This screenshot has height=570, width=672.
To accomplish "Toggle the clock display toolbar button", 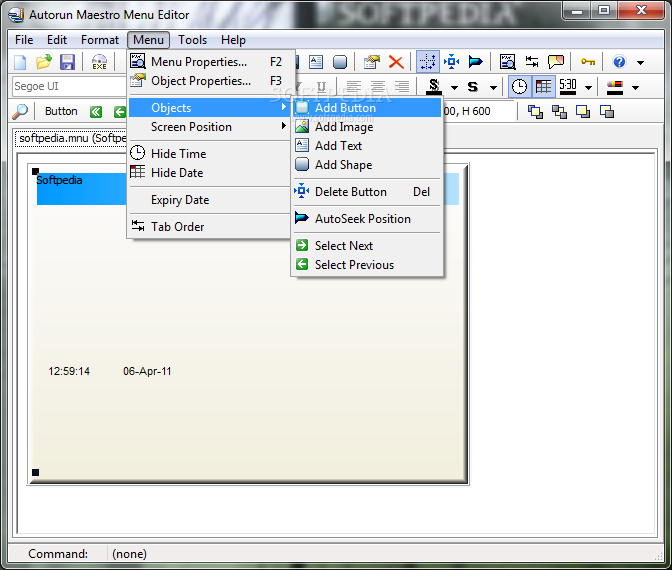I will [519, 87].
